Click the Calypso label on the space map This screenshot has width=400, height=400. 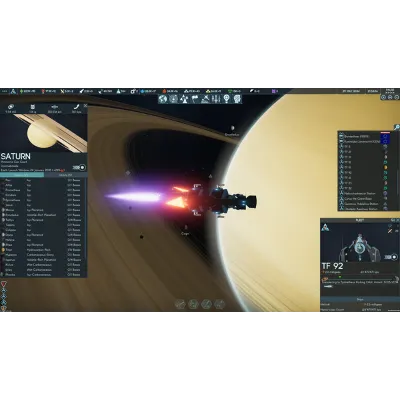click(x=185, y=234)
